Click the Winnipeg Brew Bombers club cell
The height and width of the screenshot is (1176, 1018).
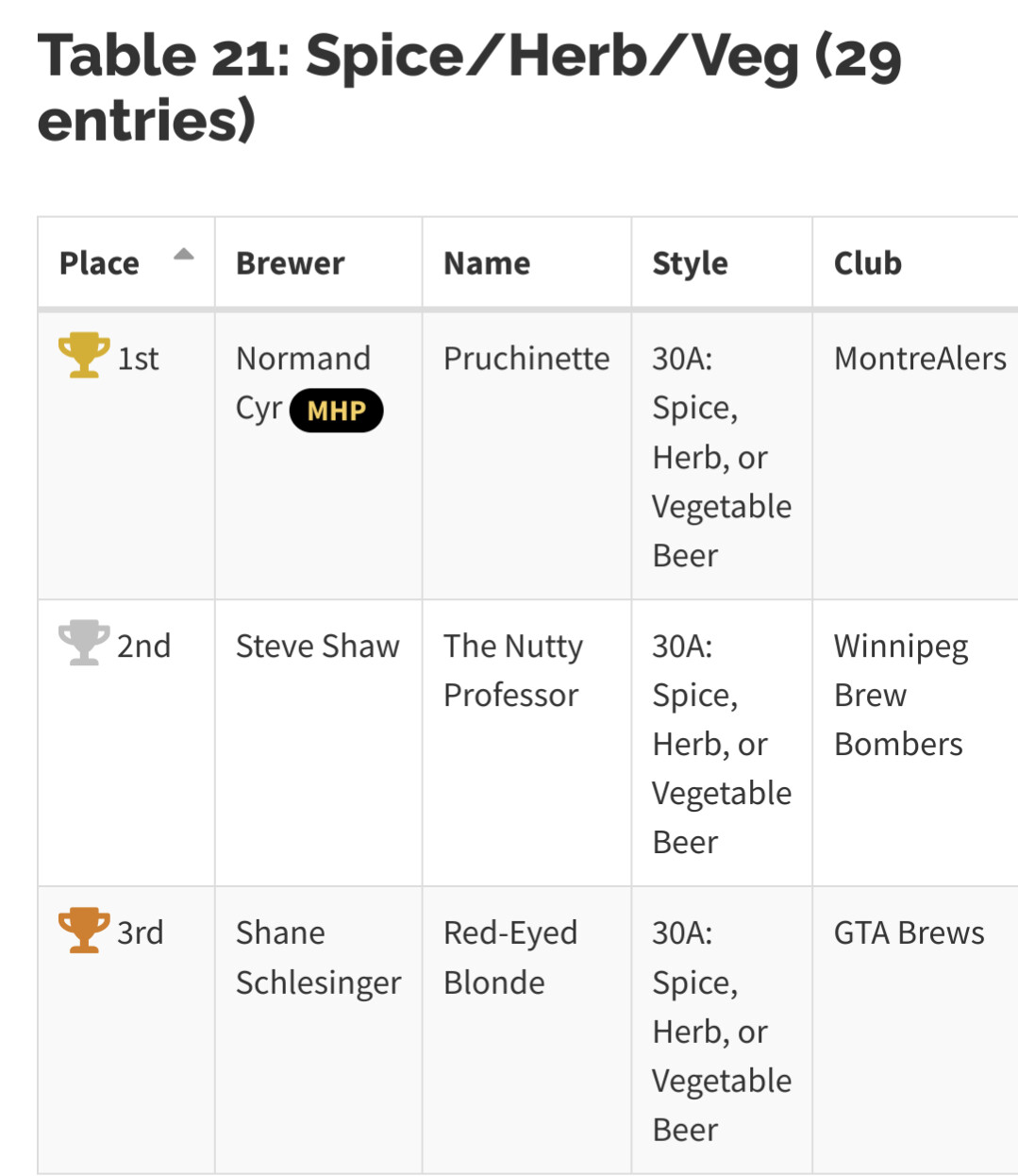click(900, 696)
